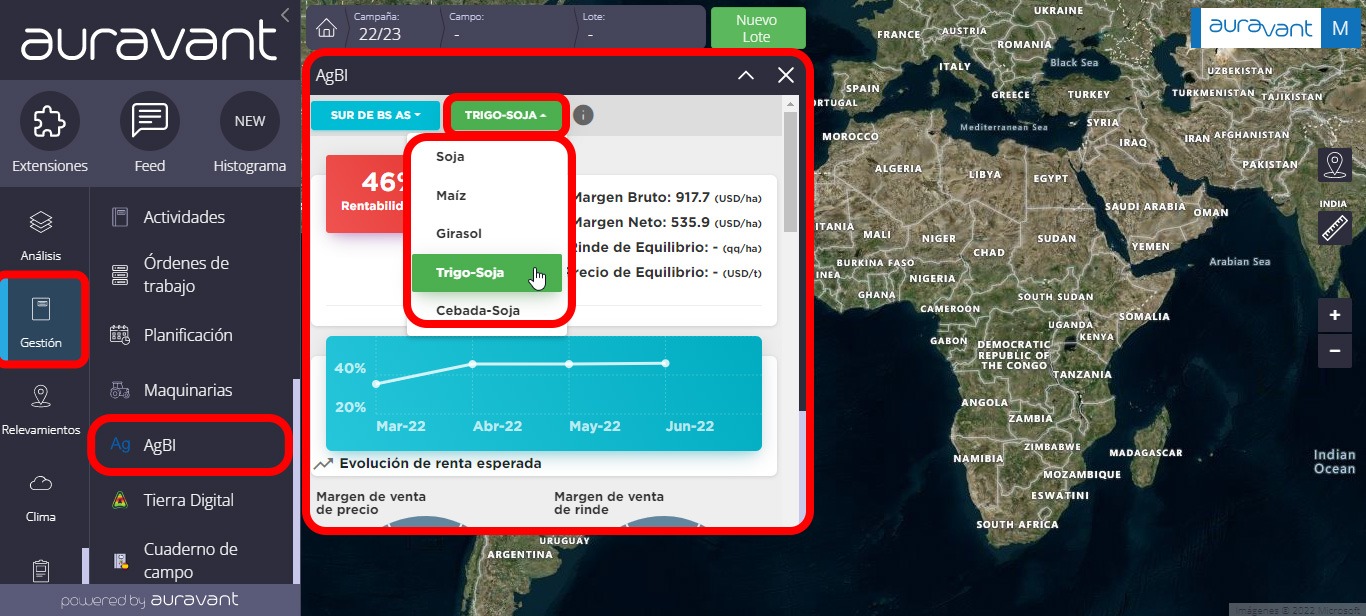Open Planificación in the management menu
Screen dimensions: 1366x616
point(190,335)
